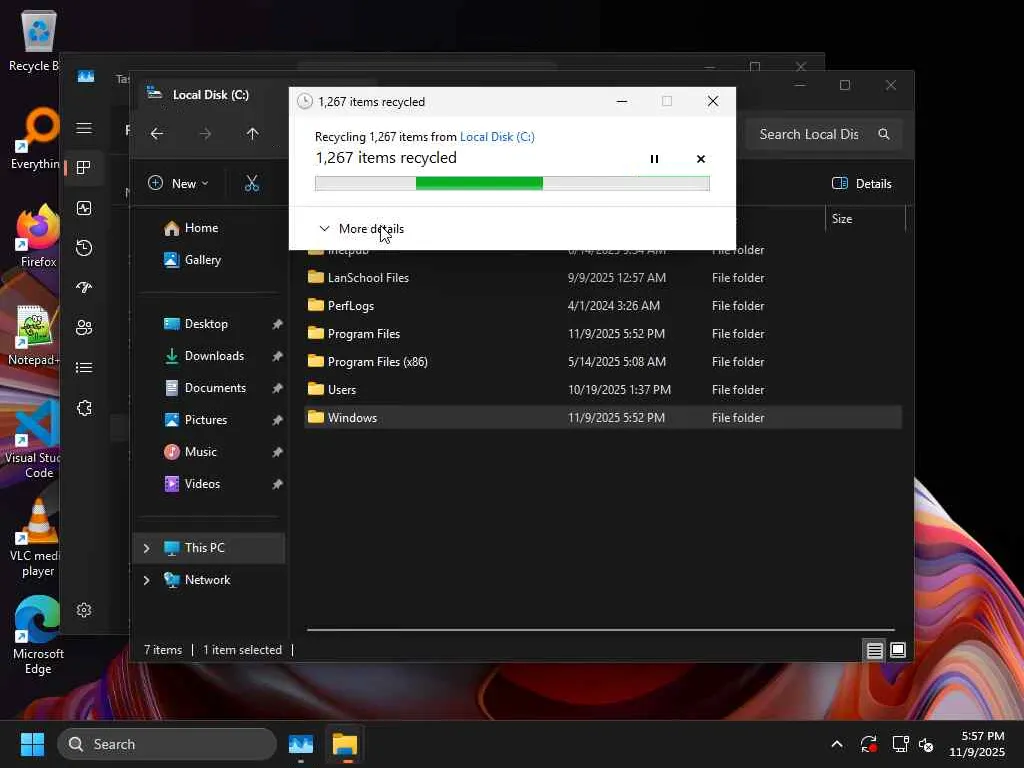Select the Program Files folder row
Screen dimensions: 1024x768
coord(603,334)
